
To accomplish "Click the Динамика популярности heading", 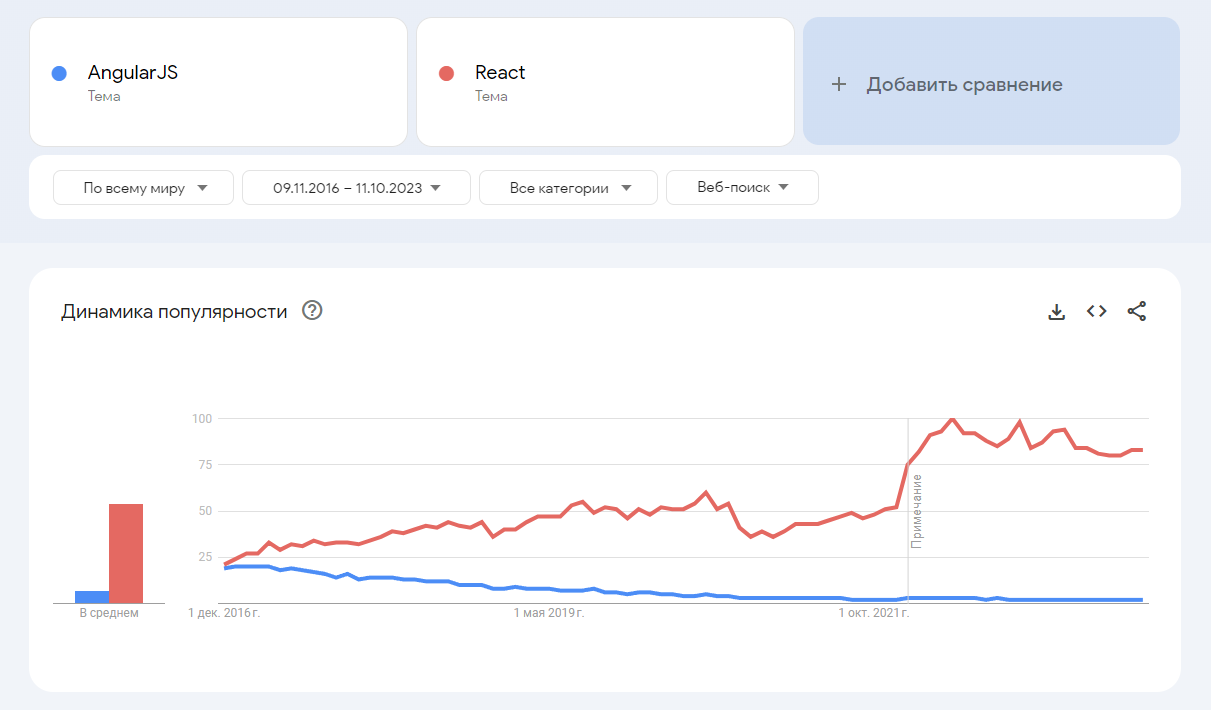I will click(x=174, y=311).
